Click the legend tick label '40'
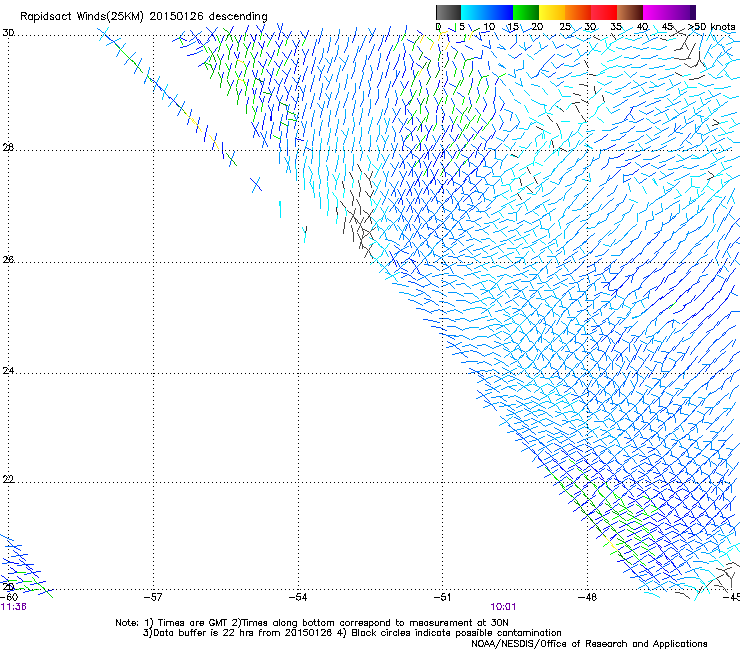Viewport: 740px width, 650px height. [642, 27]
